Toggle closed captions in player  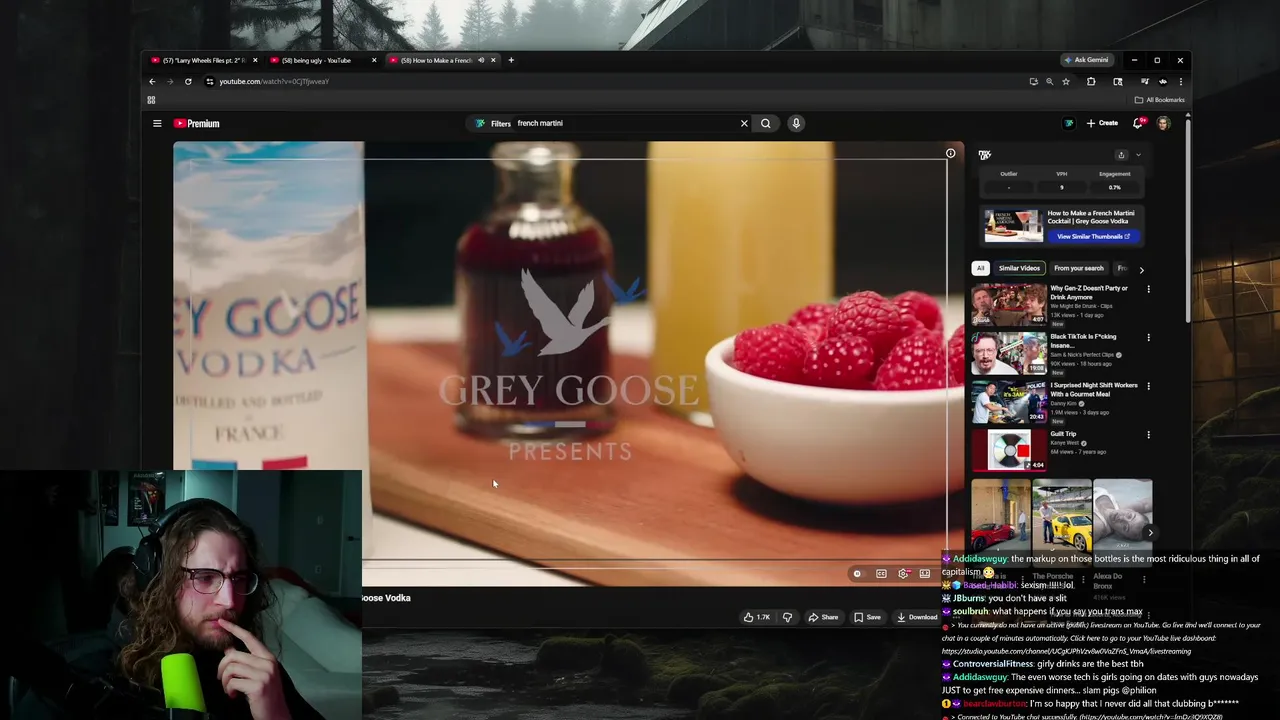[x=881, y=574]
